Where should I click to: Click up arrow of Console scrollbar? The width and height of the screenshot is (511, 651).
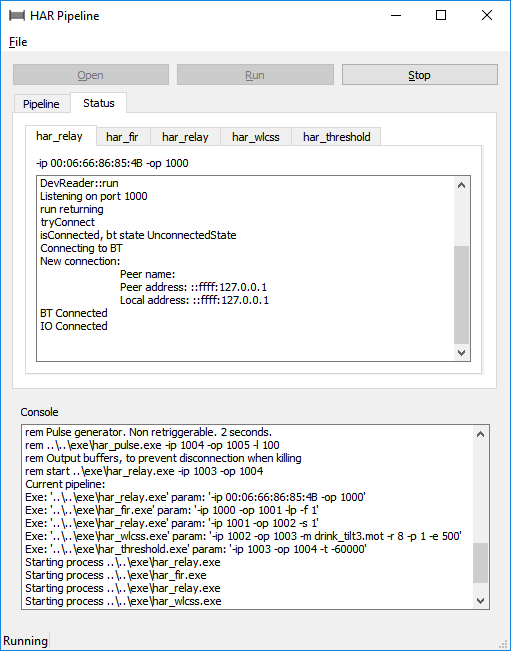481,434
